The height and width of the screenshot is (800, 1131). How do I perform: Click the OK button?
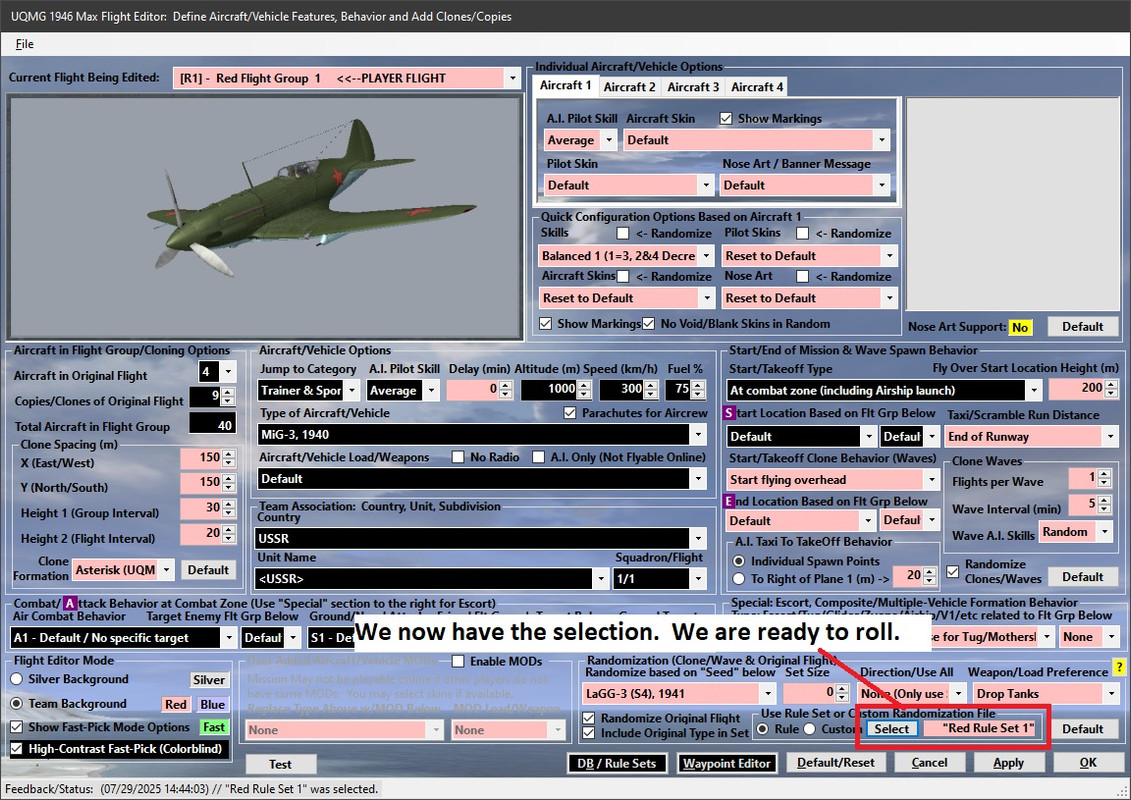1087,762
